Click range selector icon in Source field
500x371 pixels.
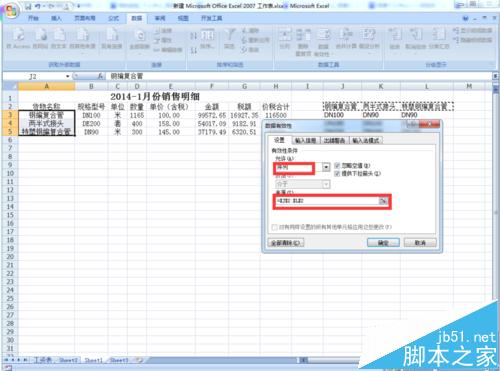(383, 201)
